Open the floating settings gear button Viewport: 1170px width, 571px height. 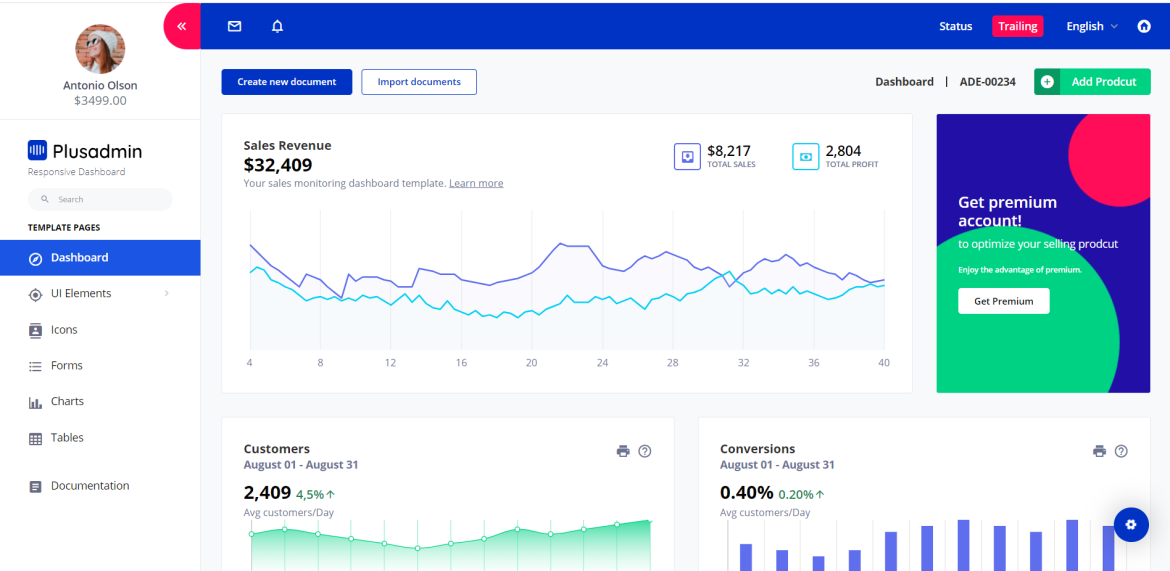(x=1131, y=525)
